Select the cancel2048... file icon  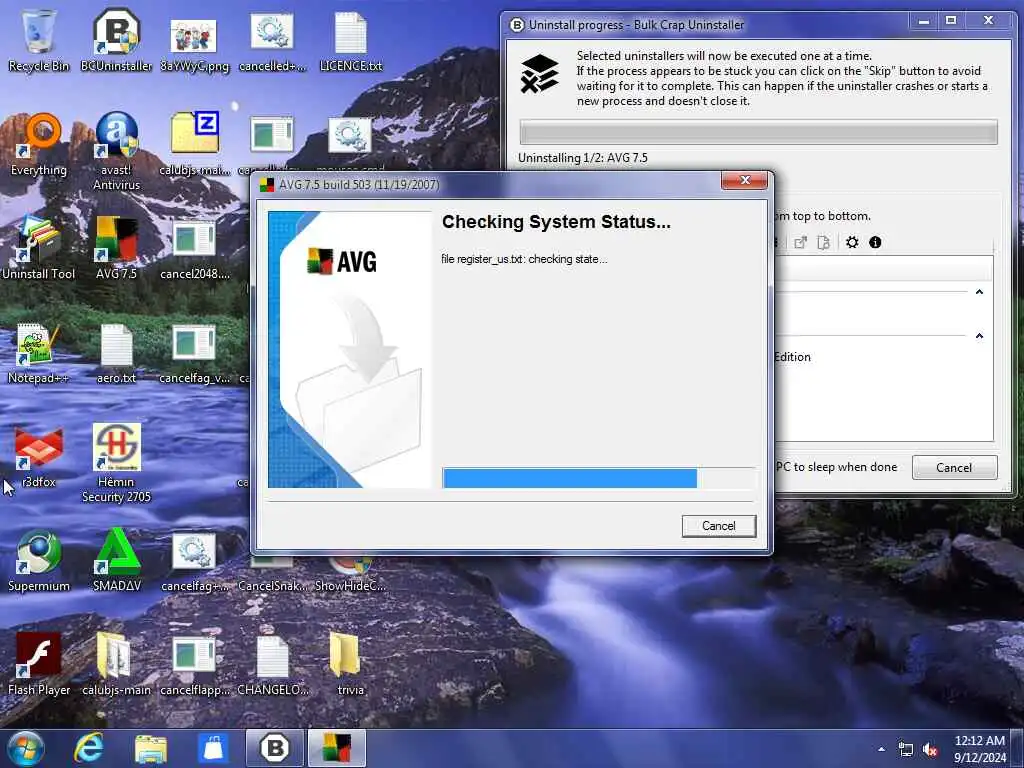pyautogui.click(x=195, y=249)
